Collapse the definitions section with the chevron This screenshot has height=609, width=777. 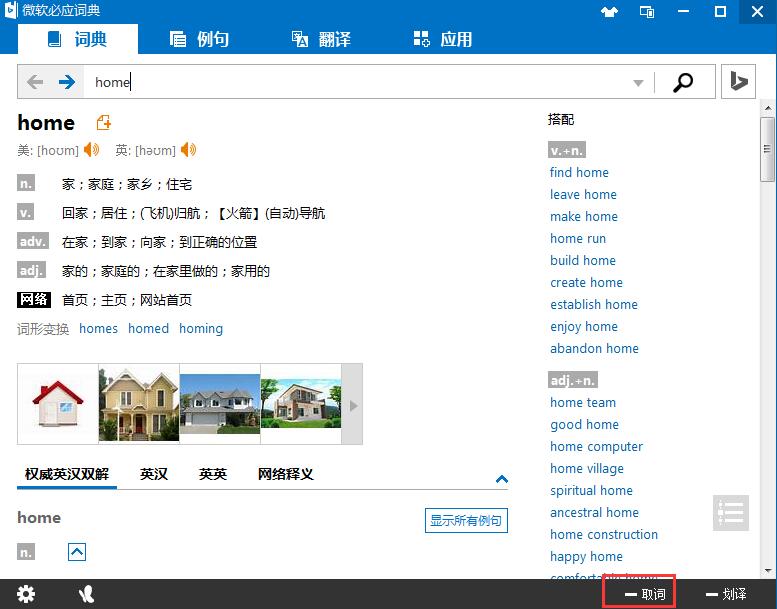(x=502, y=479)
